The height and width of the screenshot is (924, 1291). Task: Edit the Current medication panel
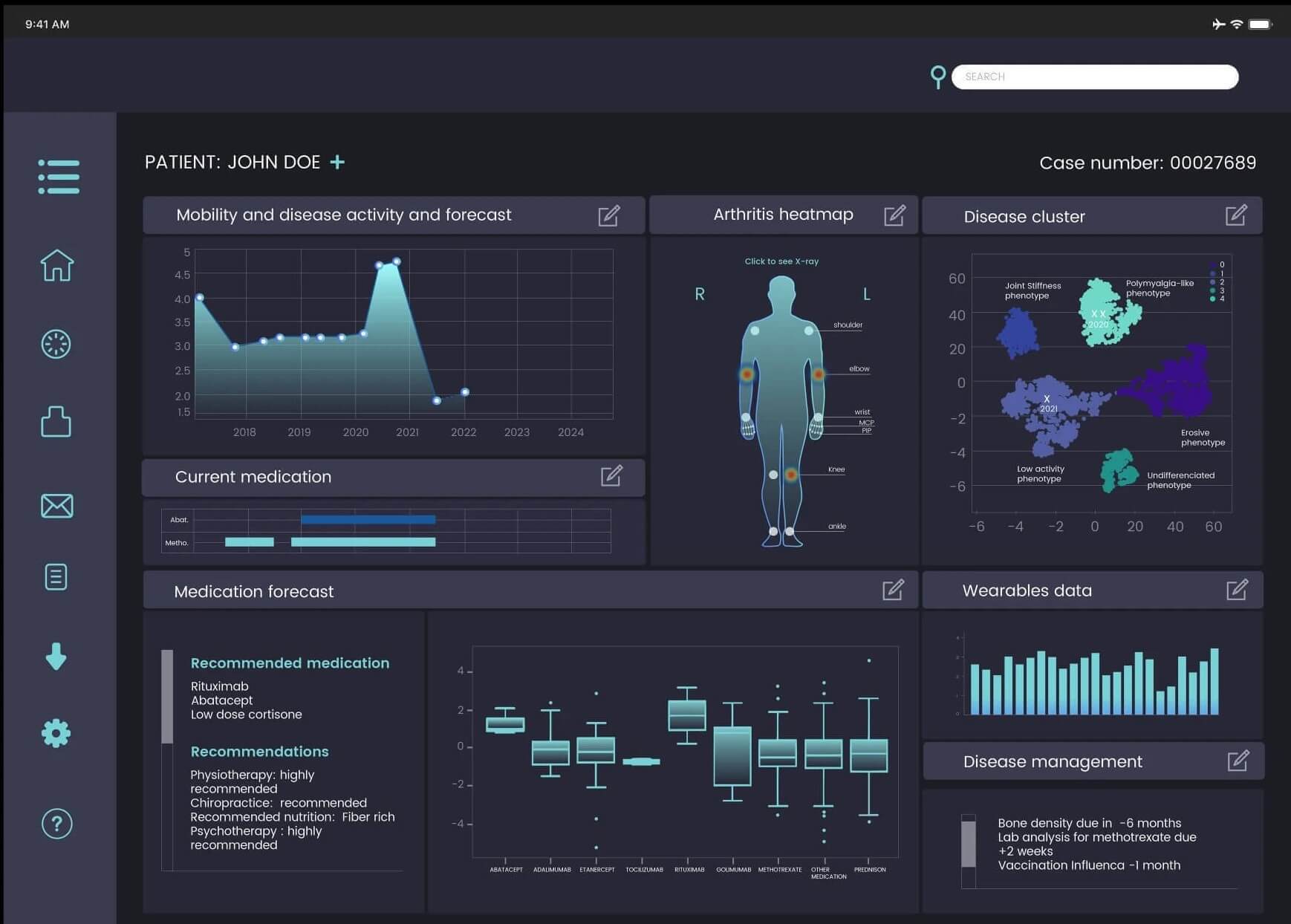tap(612, 476)
